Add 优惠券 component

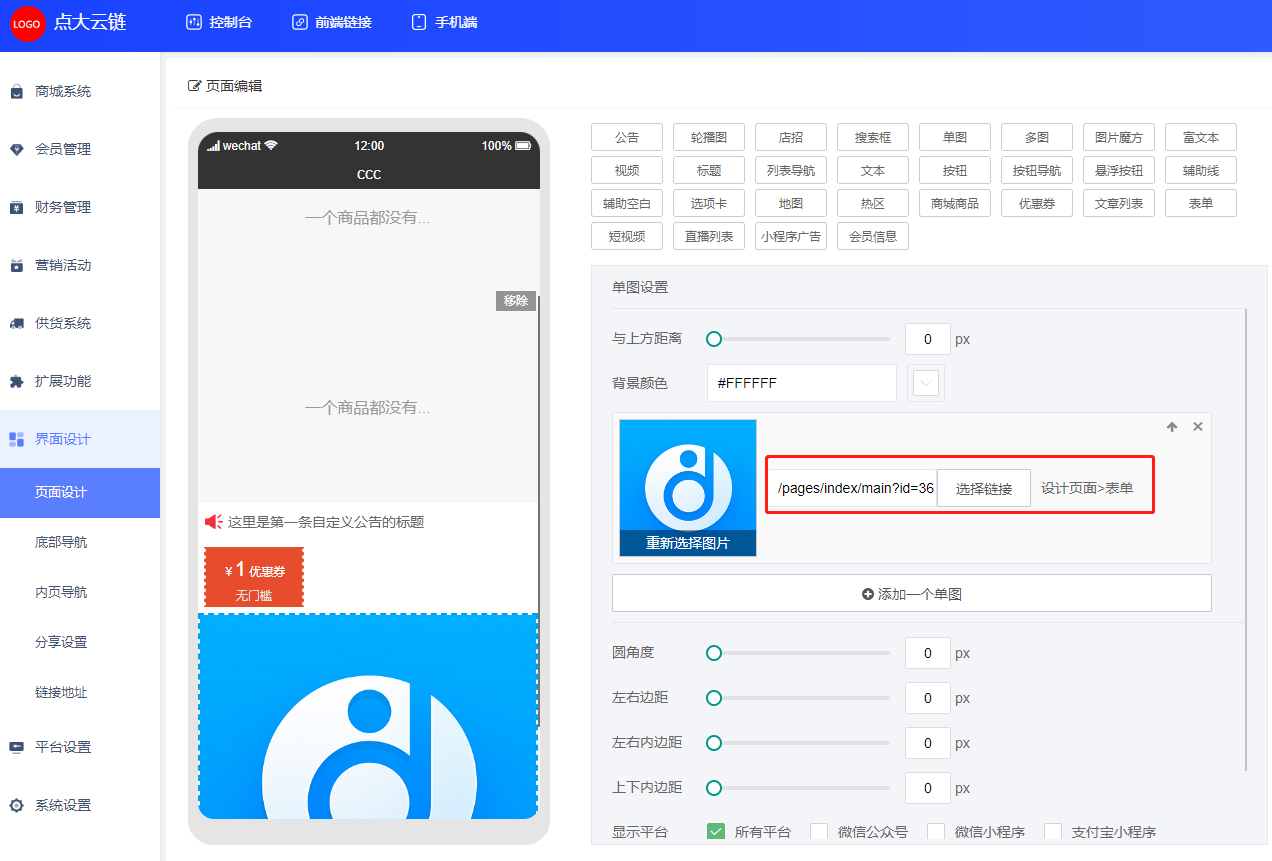point(1037,203)
